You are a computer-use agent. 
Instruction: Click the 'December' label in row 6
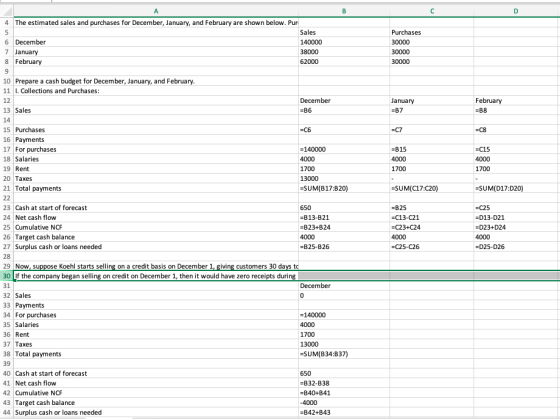tap(30, 42)
